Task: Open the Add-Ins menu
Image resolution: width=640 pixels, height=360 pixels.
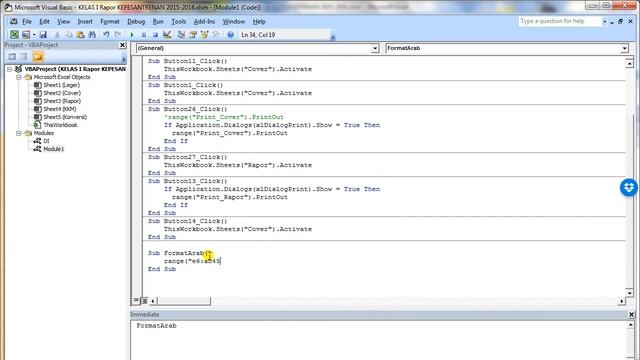Action: point(204,22)
